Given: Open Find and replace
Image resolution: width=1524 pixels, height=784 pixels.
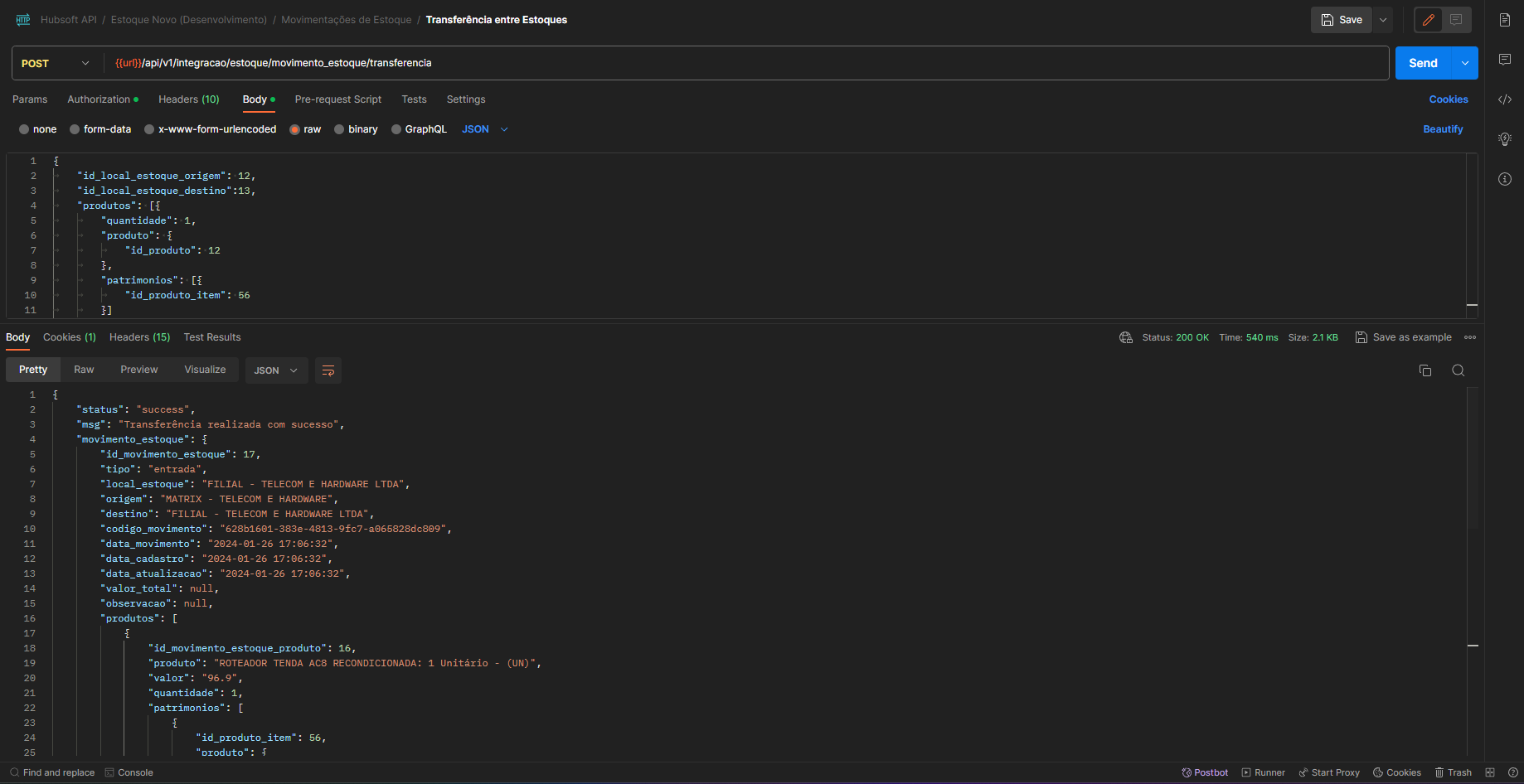Looking at the screenshot, I should pos(52,772).
